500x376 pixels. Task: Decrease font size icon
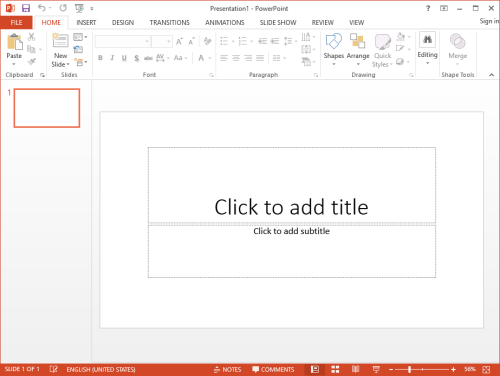click(x=191, y=41)
